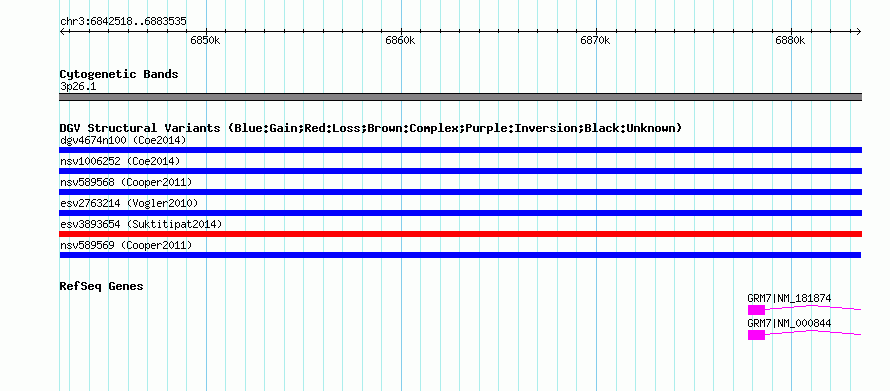Click the chr3:6842518..6883535 coordinate label

[x=123, y=22]
